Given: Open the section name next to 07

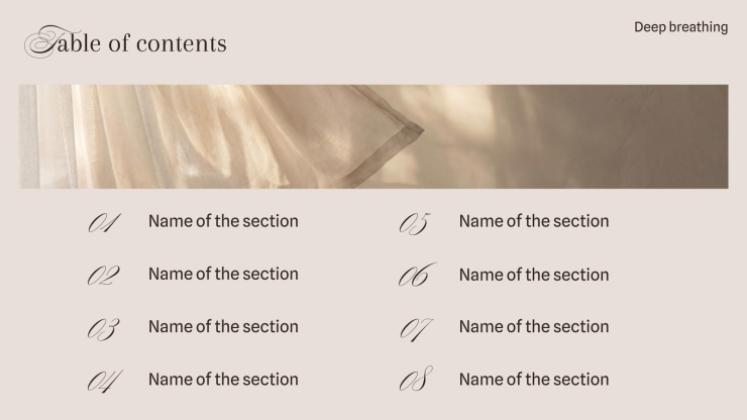Looking at the screenshot, I should (x=533, y=326).
